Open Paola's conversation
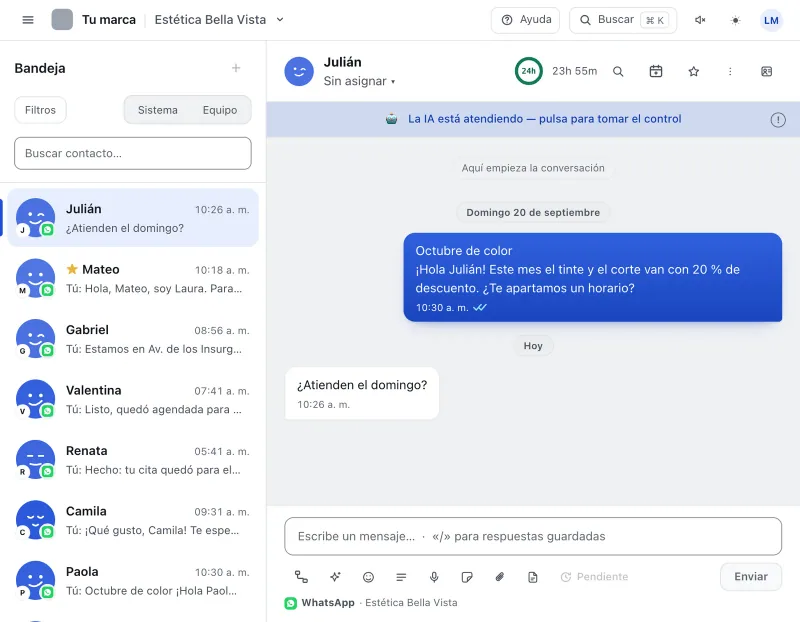The height and width of the screenshot is (622, 800). 133,580
